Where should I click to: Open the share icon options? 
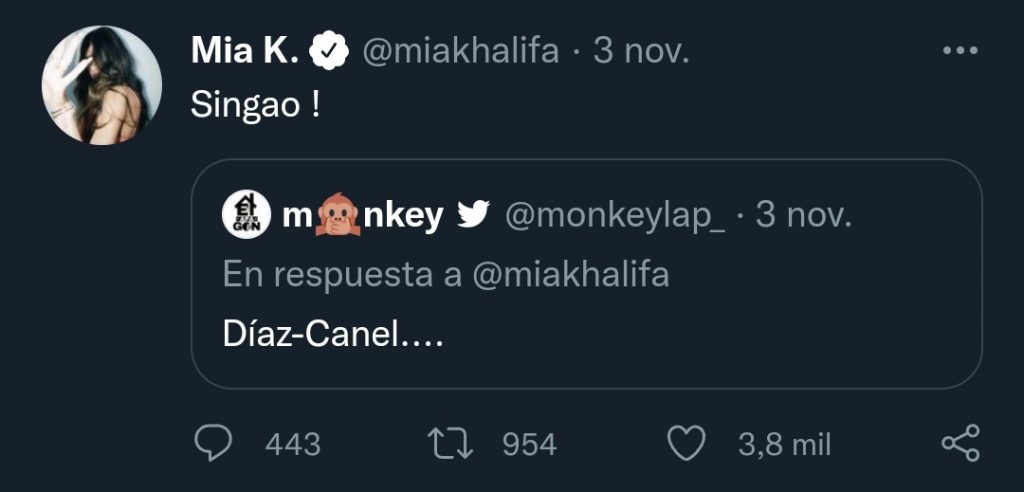coord(961,443)
